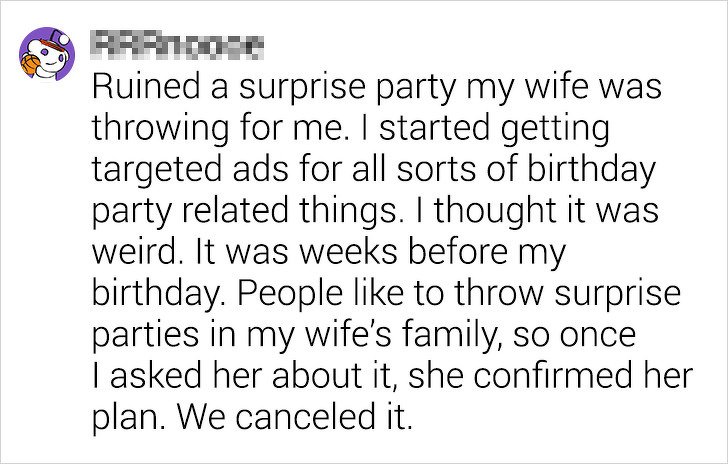This screenshot has height=464, width=728.
Task: Click the line starting "throwing for me"
Action: point(351,130)
